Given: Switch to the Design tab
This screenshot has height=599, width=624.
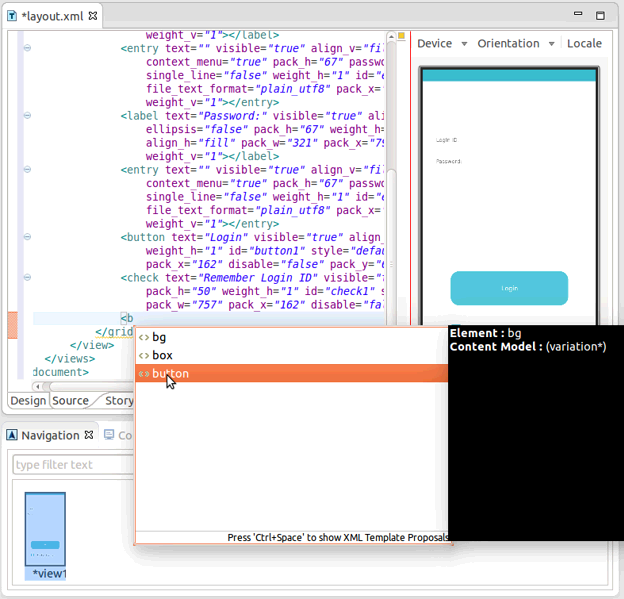Looking at the screenshot, I should (x=28, y=400).
